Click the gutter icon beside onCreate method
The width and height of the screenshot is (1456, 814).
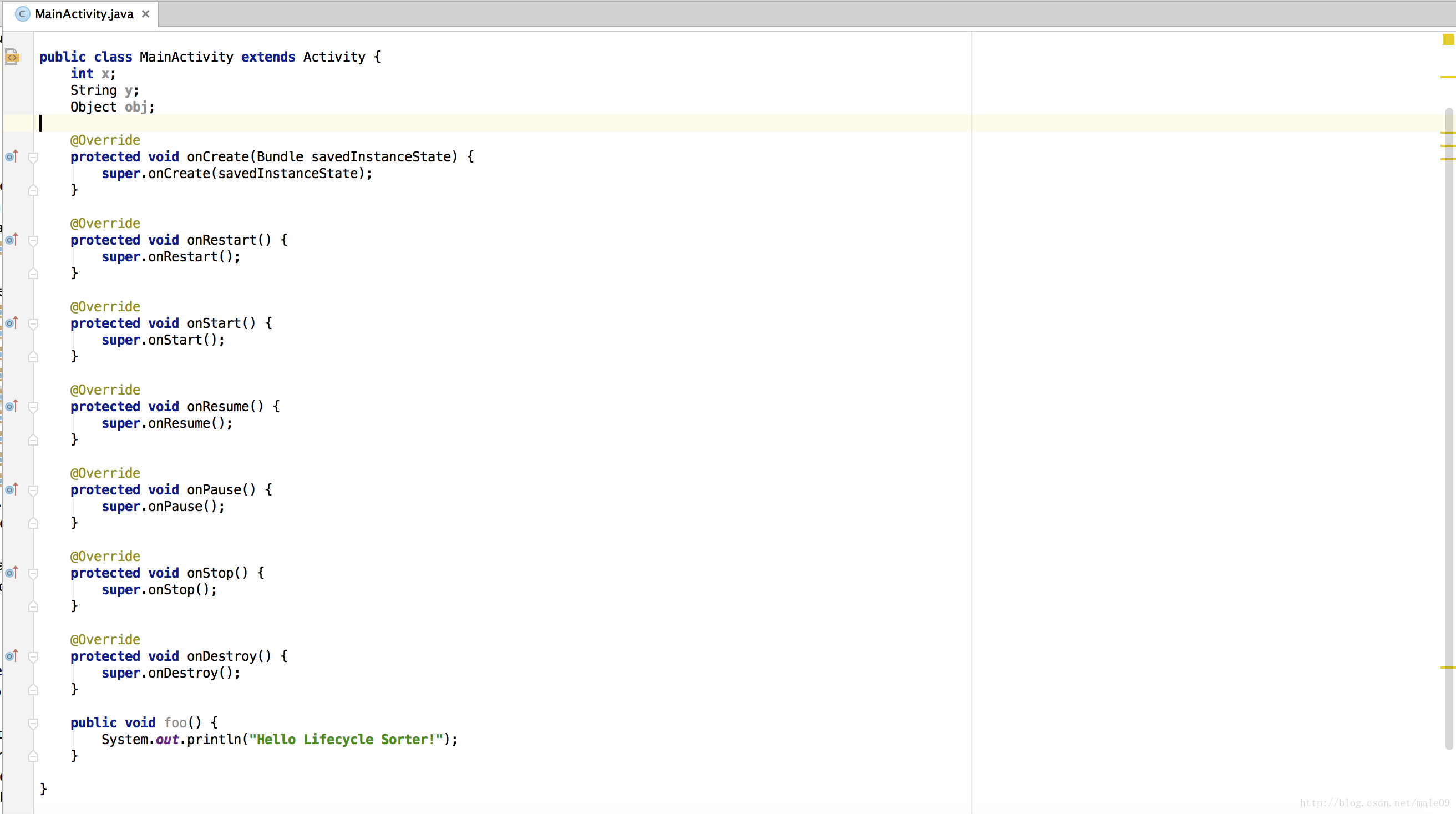click(x=11, y=156)
